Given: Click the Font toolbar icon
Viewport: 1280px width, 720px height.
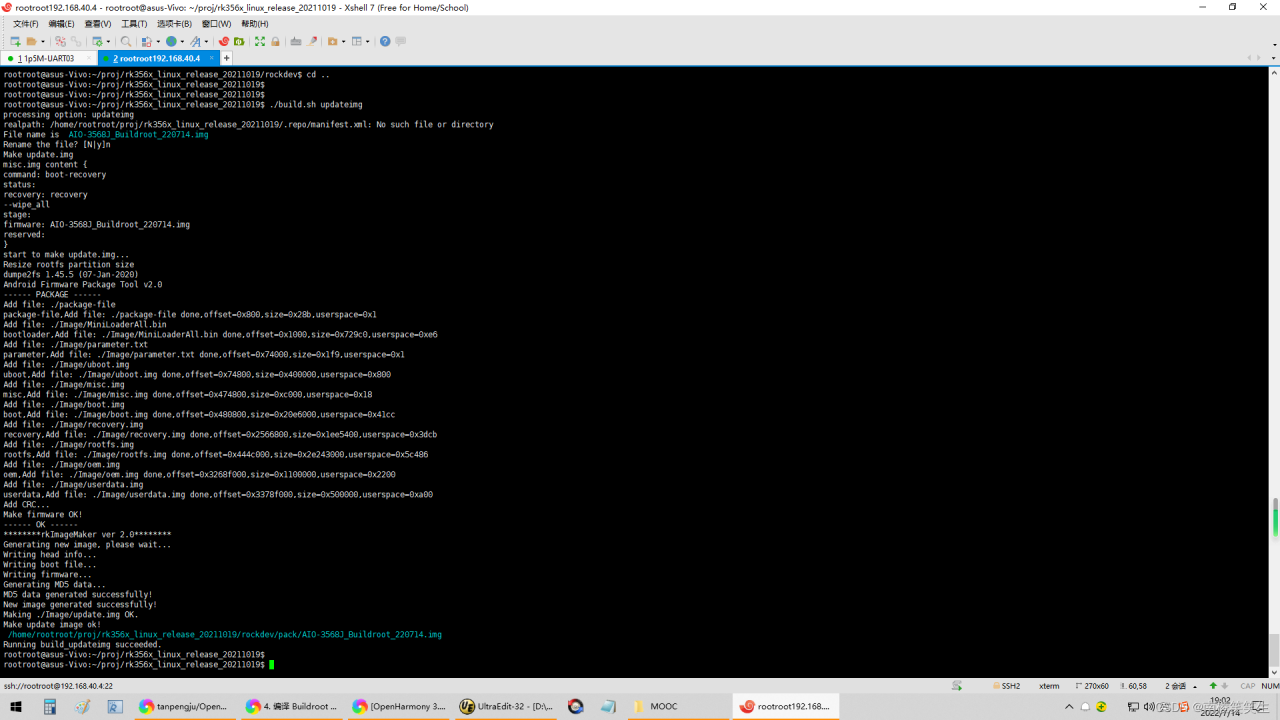Looking at the screenshot, I should click(x=195, y=41).
